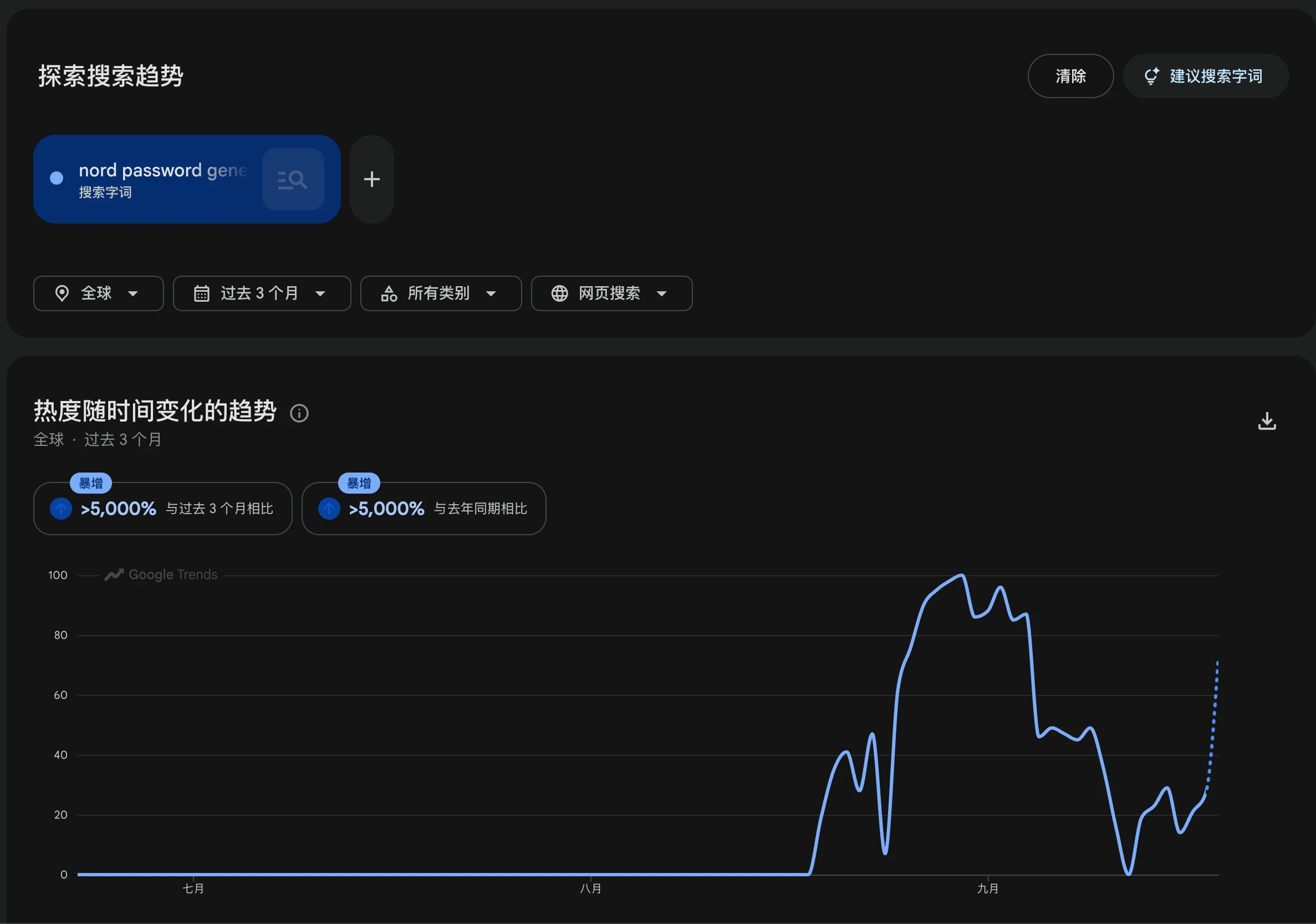1316x924 pixels.
Task: Open 建议搜索字词 suggestions
Action: pos(1205,77)
